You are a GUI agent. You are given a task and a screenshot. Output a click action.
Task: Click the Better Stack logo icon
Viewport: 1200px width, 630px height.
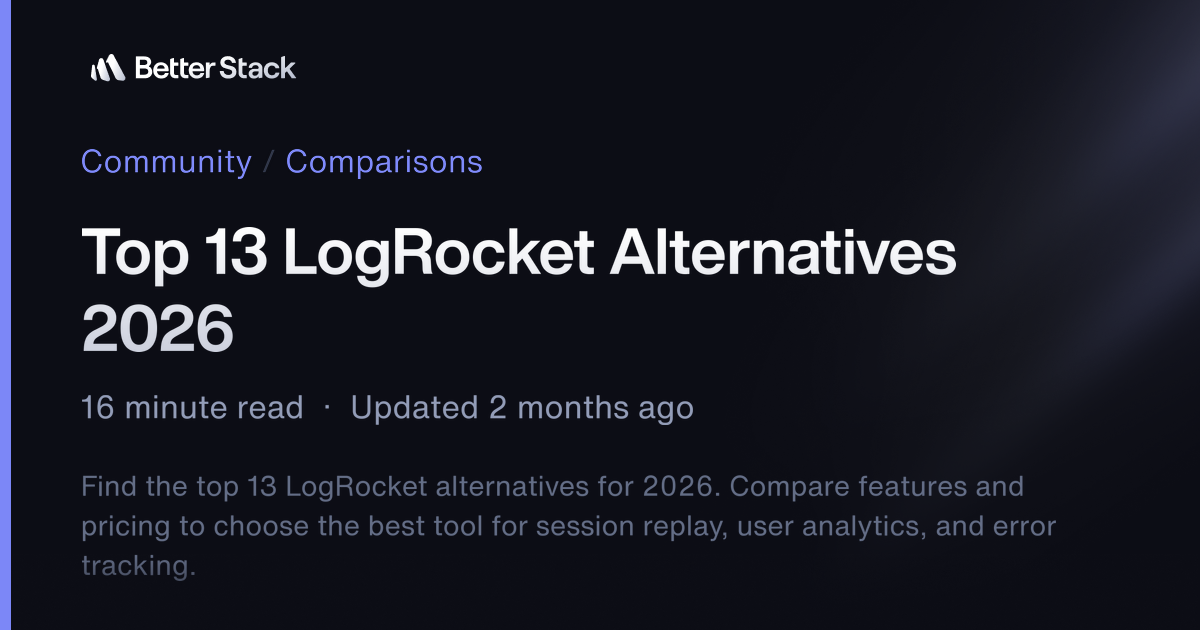click(x=107, y=68)
